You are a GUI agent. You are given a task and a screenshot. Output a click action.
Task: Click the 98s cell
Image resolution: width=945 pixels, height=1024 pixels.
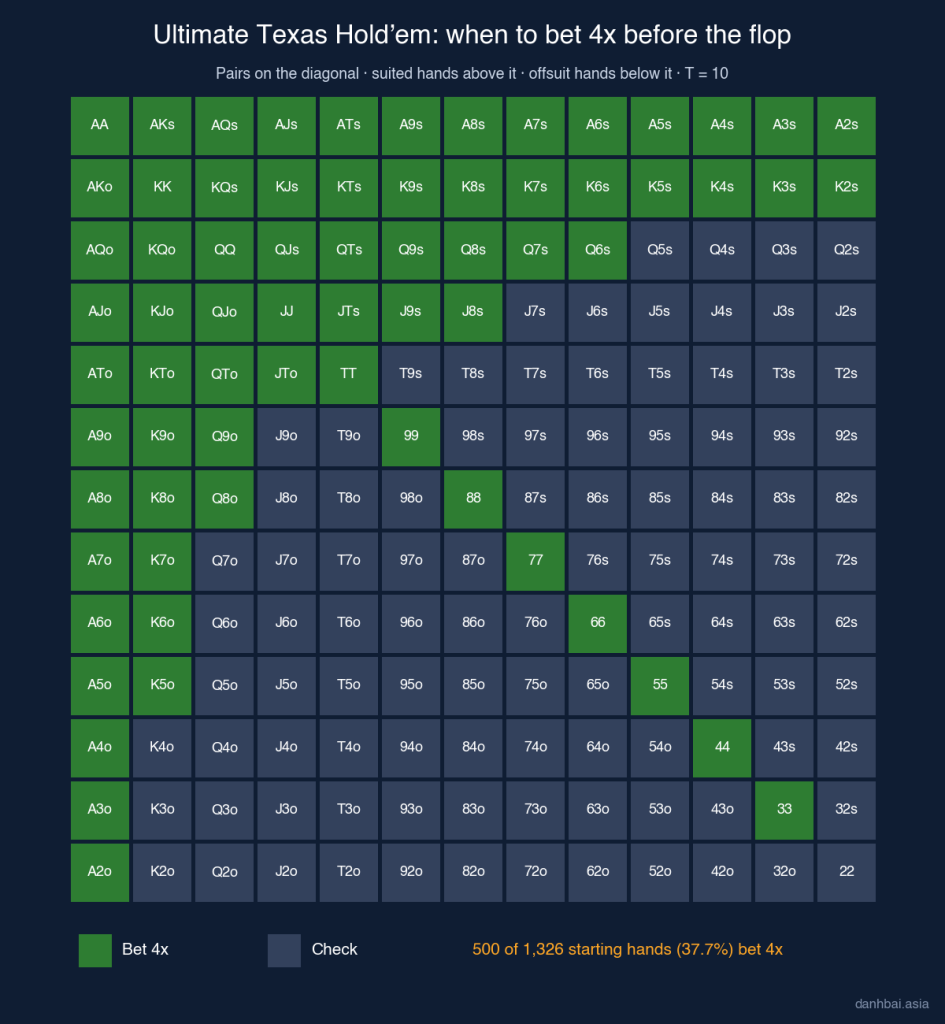(473, 437)
